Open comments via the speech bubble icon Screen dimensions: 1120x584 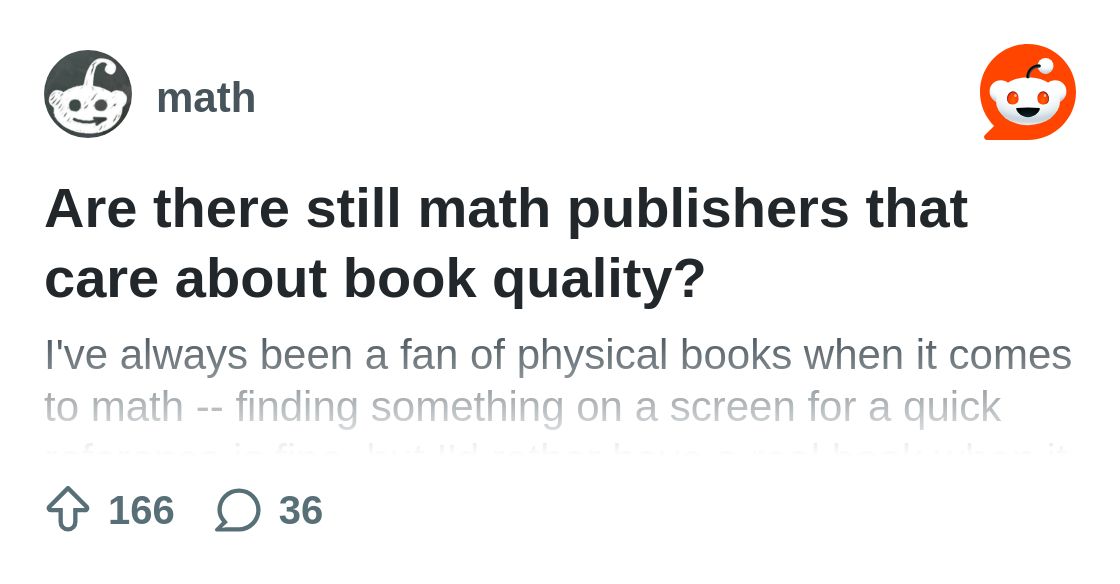click(238, 510)
